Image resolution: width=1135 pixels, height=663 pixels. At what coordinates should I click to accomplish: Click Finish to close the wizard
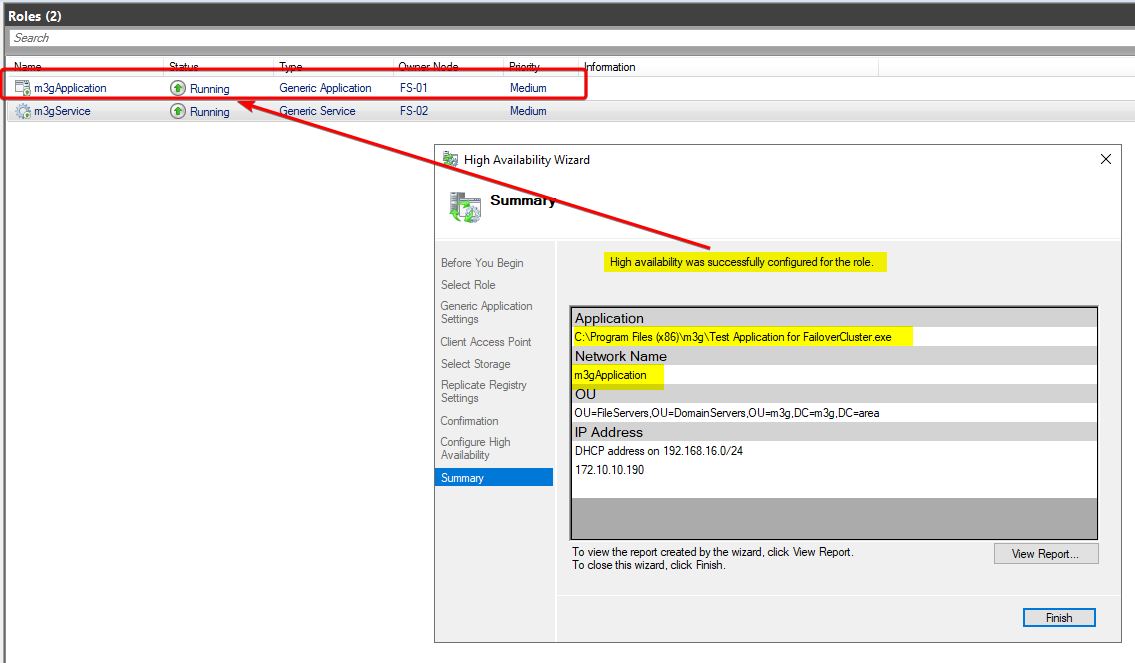(x=1059, y=617)
